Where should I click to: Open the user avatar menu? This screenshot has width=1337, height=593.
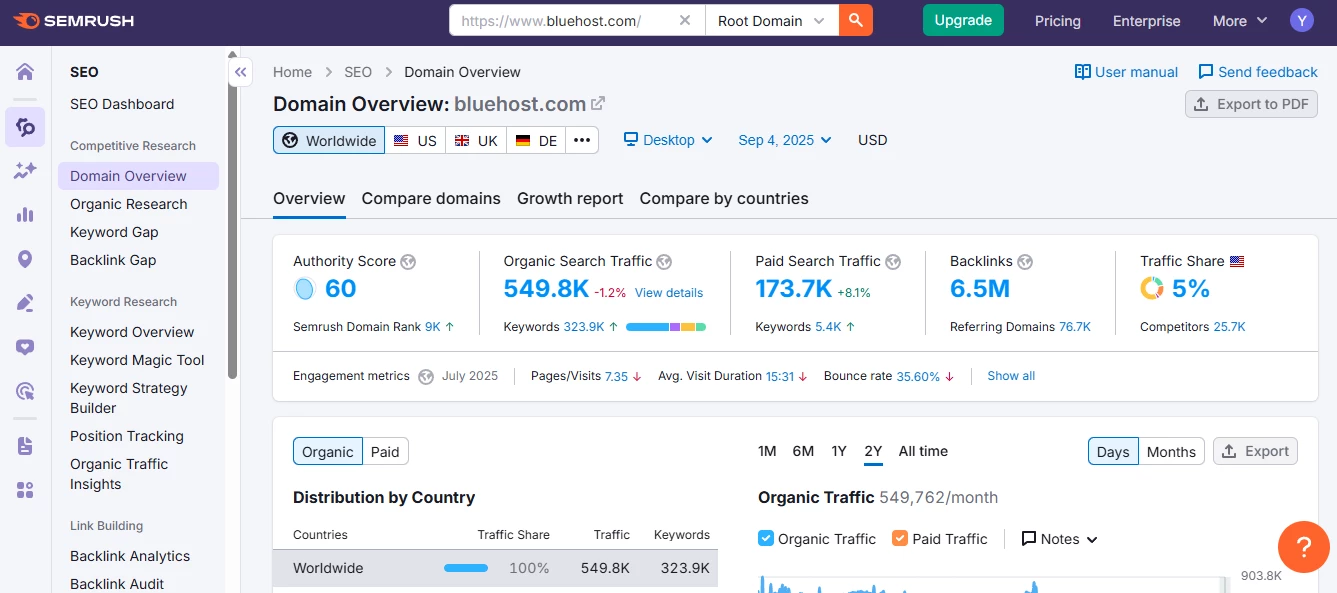click(x=1301, y=20)
